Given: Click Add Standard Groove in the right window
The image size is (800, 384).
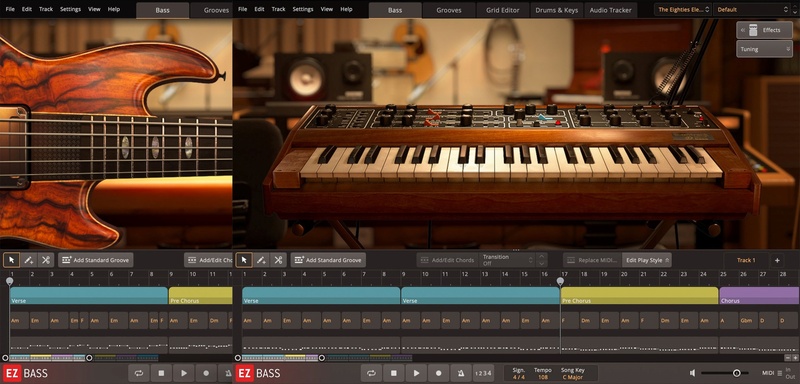Looking at the screenshot, I should 328,260.
